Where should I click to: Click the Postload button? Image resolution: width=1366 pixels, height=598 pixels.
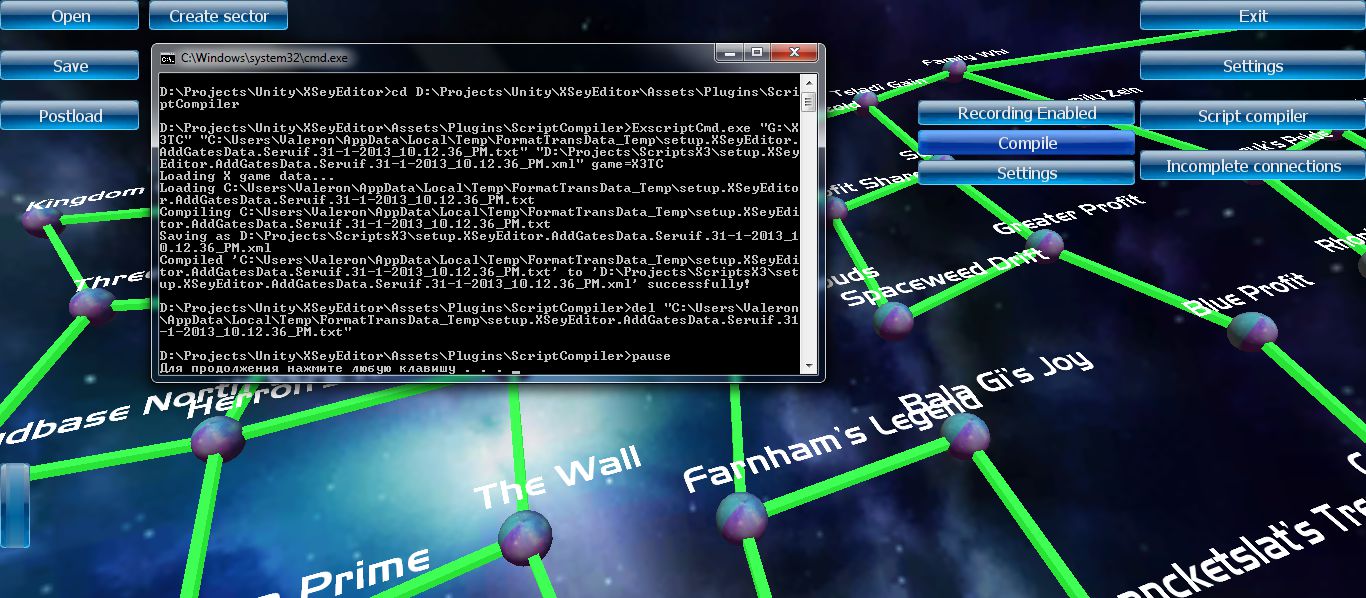[x=70, y=115]
